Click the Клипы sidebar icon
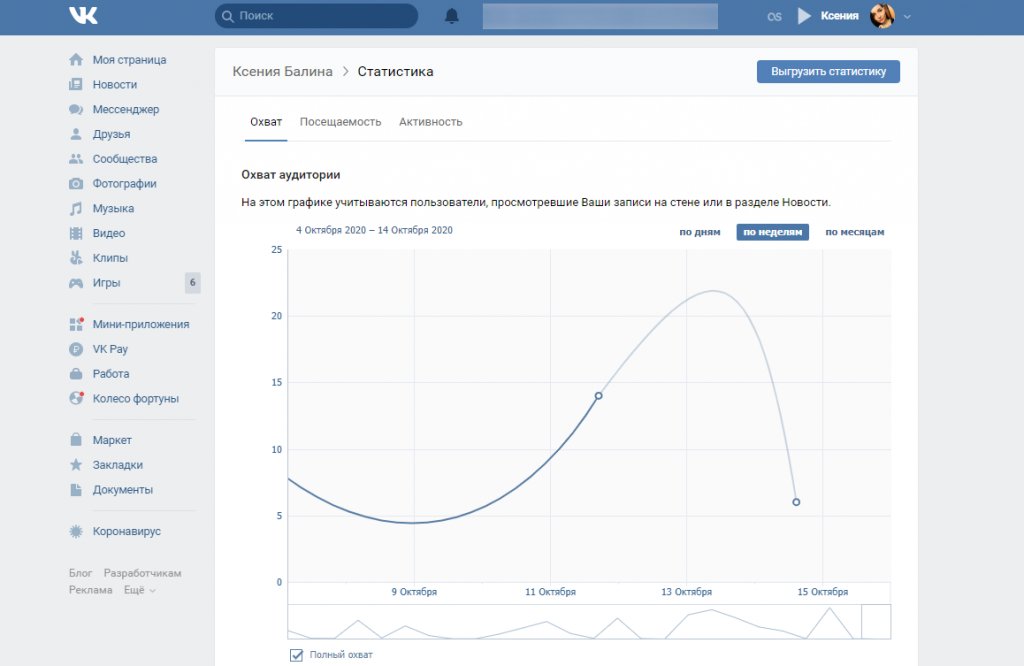 click(x=75, y=258)
